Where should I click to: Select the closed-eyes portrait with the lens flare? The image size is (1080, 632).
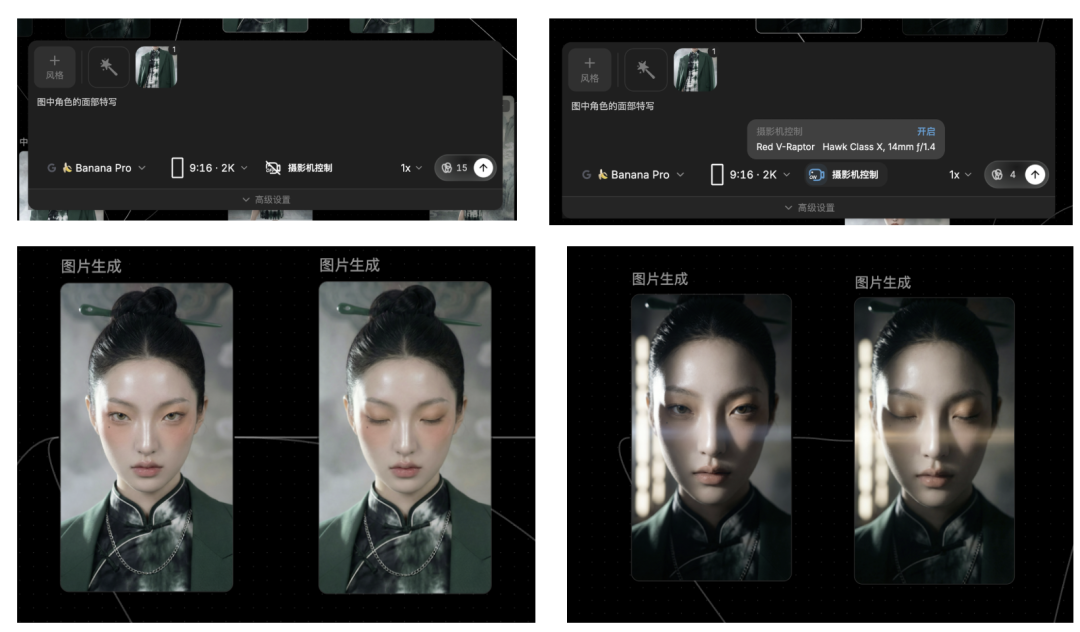933,437
